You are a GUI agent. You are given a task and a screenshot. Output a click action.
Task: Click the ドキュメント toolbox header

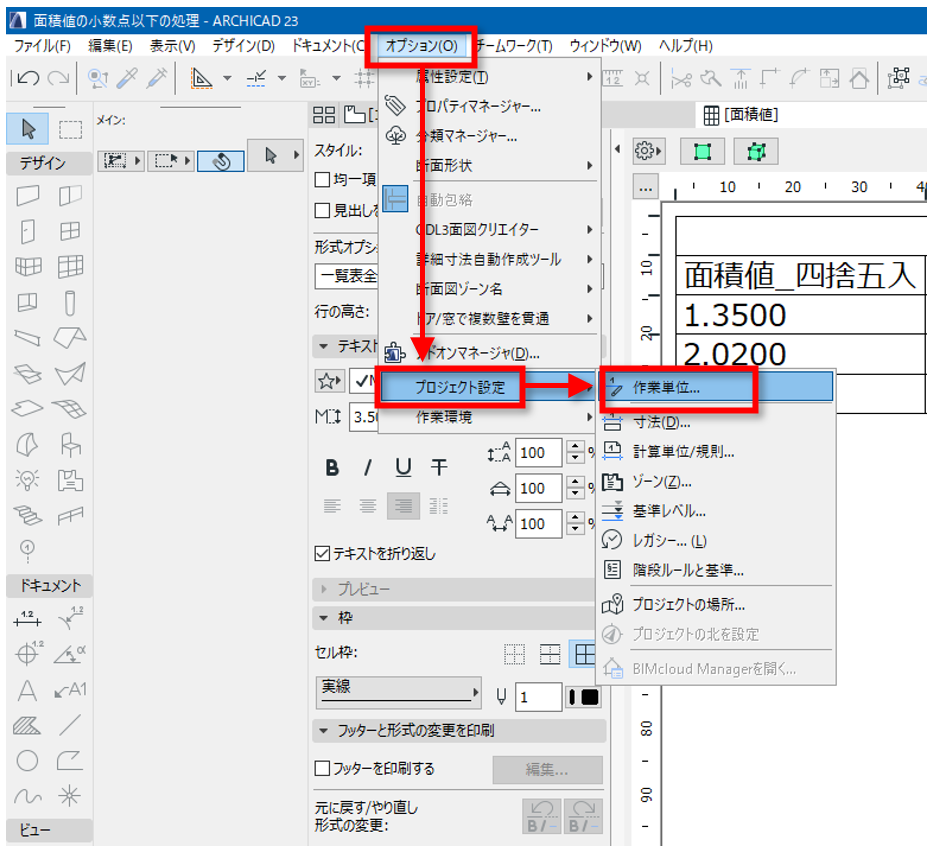coord(49,585)
